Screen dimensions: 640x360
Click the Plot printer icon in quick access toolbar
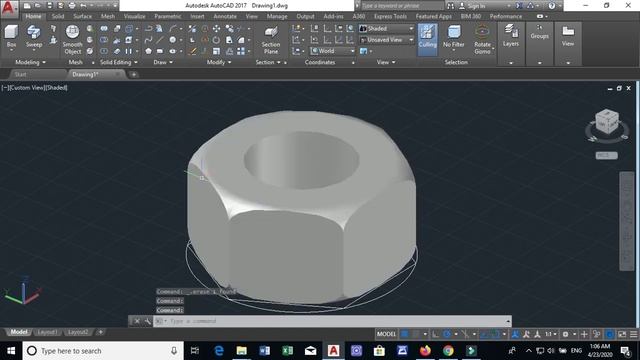point(72,6)
